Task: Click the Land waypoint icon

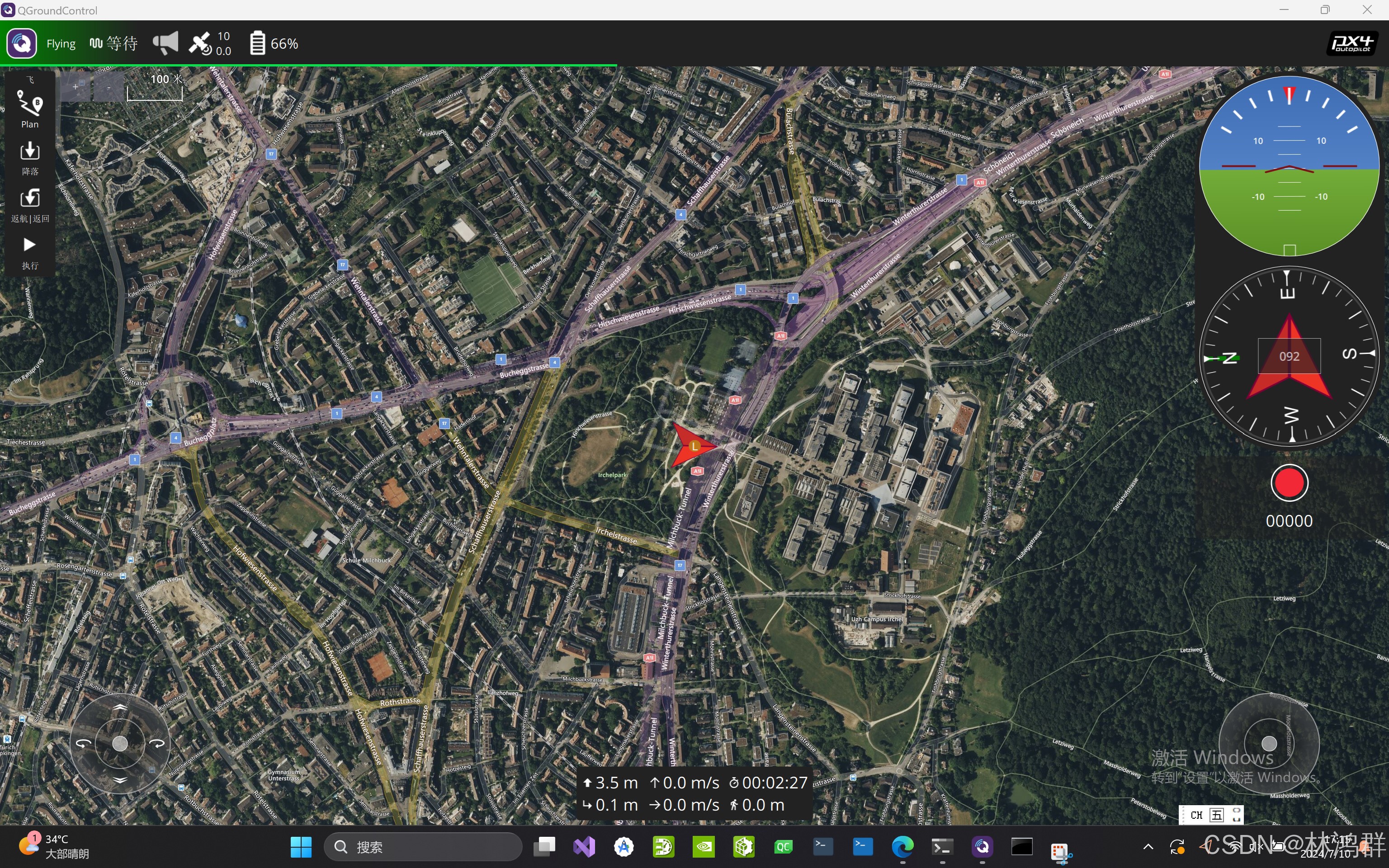Action: click(29, 155)
